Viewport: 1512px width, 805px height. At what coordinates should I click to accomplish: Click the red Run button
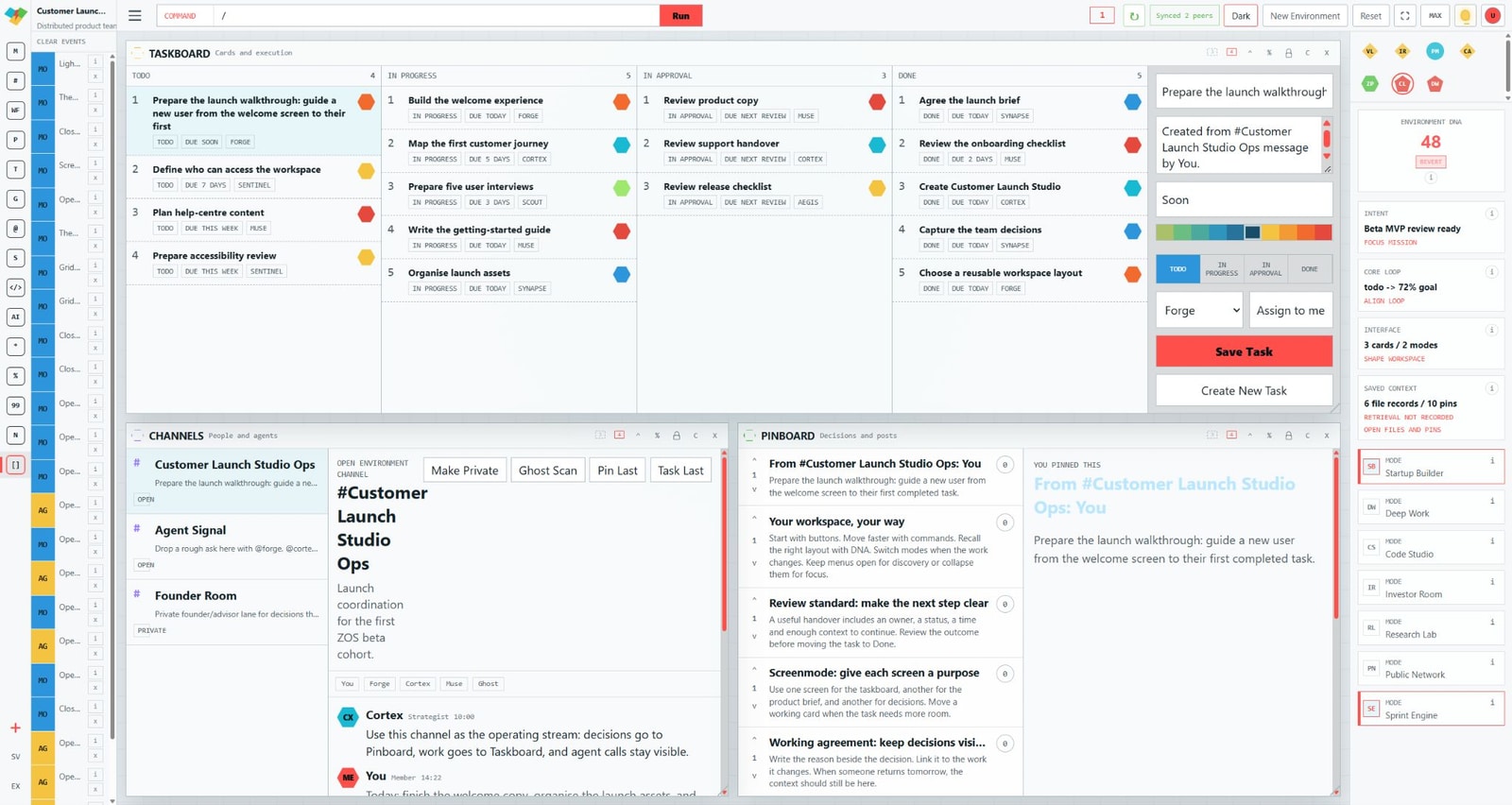pos(680,16)
